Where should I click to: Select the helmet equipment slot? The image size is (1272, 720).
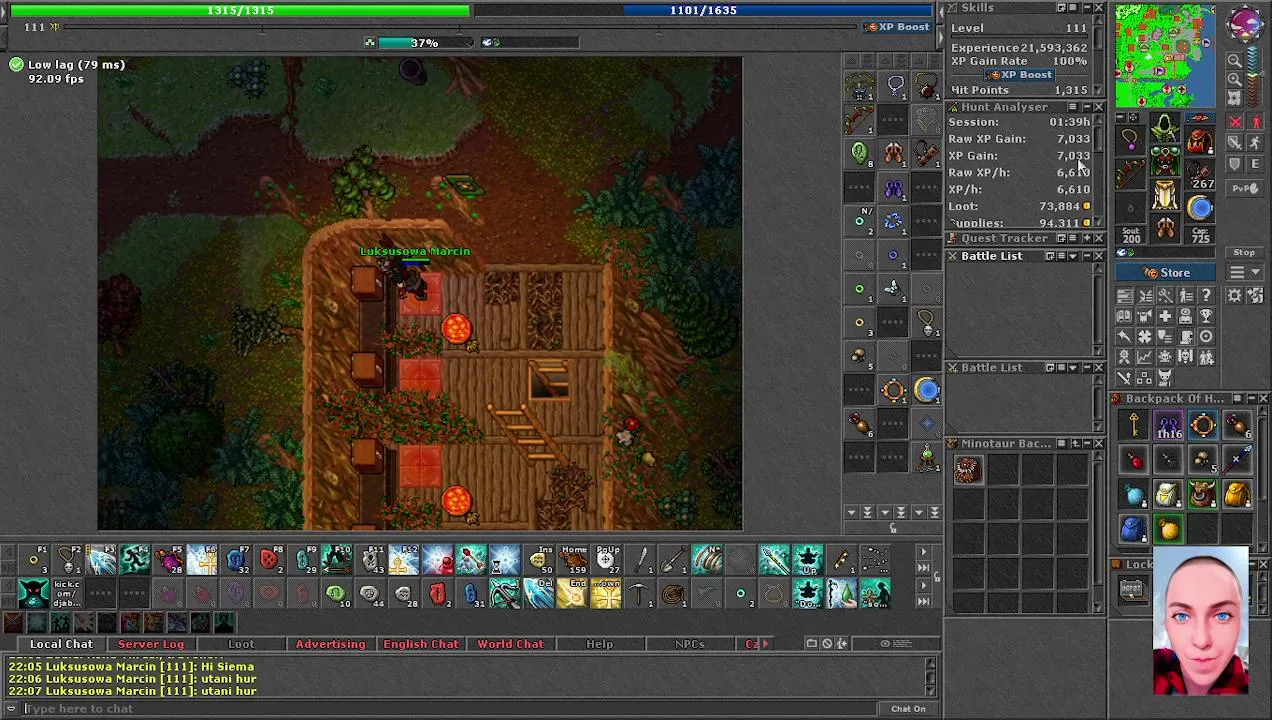[x=1165, y=128]
